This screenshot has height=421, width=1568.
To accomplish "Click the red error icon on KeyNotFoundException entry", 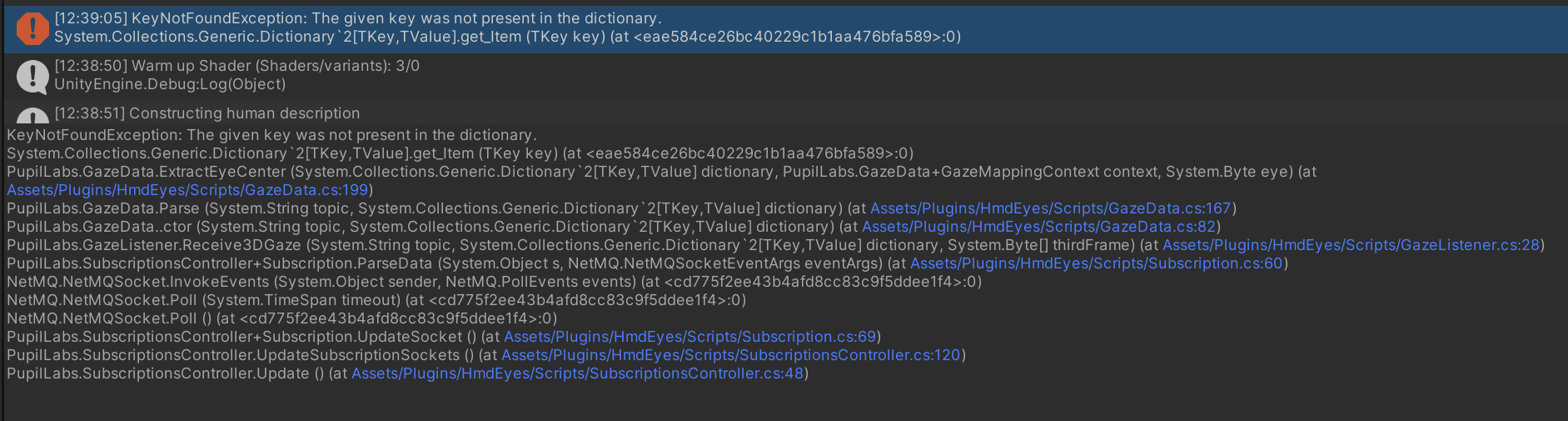I will click(x=32, y=28).
